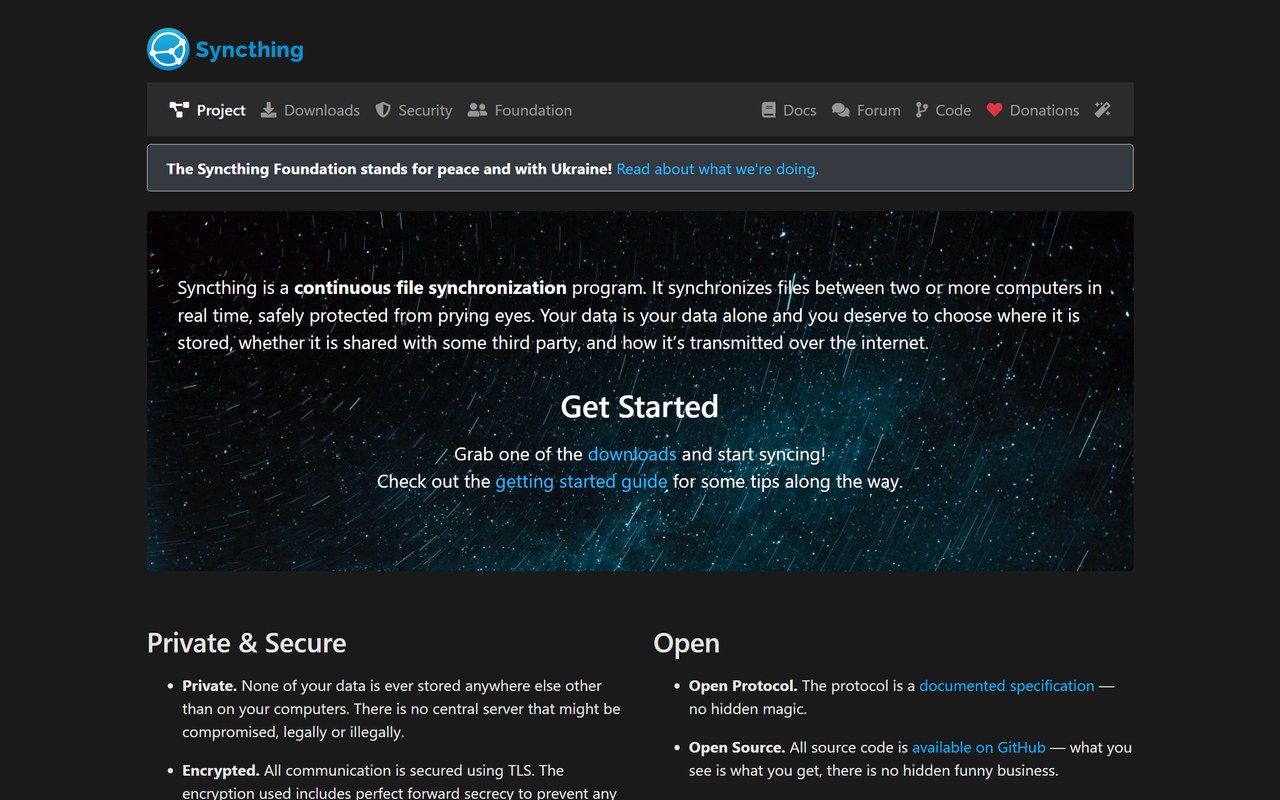Follow 'Read about what we're doing.' link
The image size is (1280, 800).
coord(717,169)
